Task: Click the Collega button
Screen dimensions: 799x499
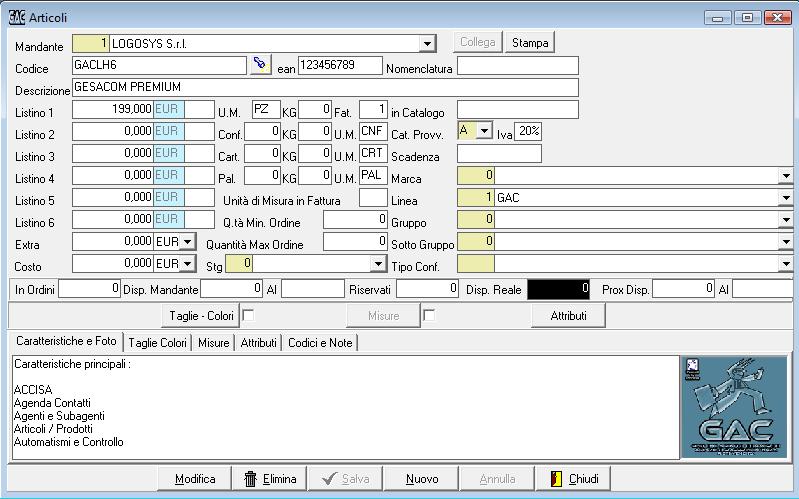Action: [x=477, y=42]
